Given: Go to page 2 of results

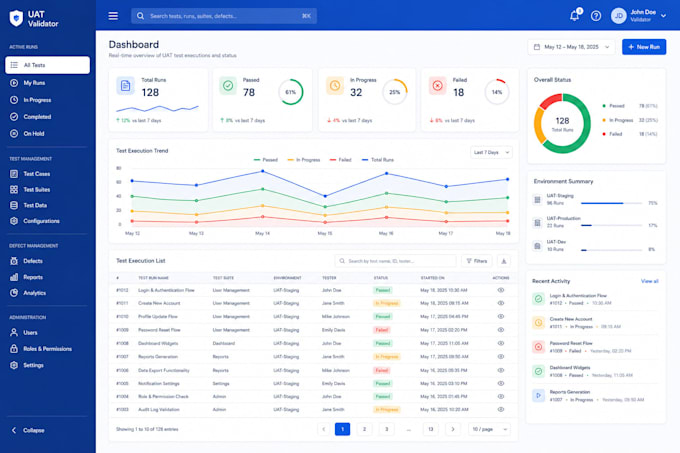Looking at the screenshot, I should [x=364, y=429].
